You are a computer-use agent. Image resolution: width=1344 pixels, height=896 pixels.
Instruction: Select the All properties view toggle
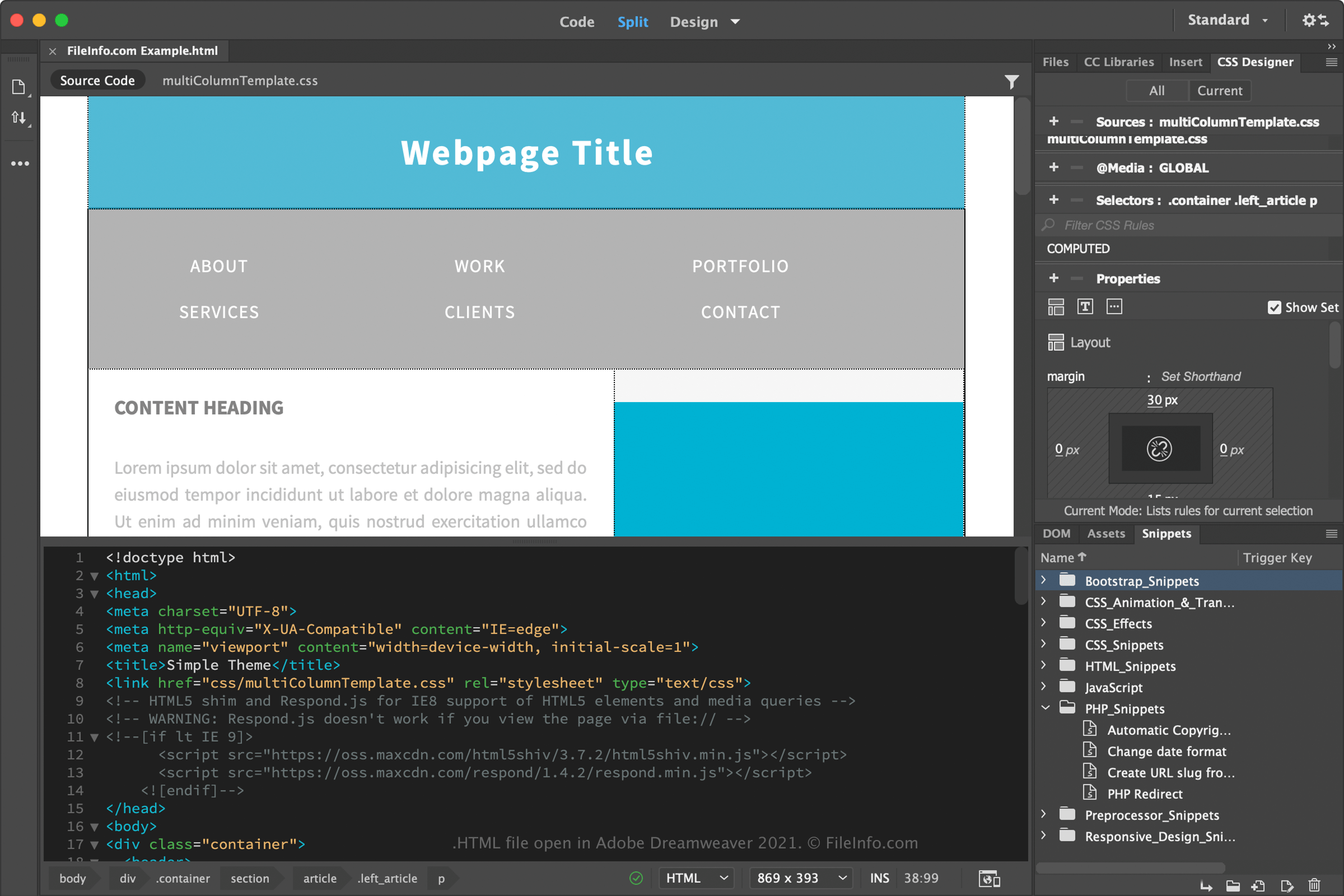pyautogui.click(x=1155, y=91)
